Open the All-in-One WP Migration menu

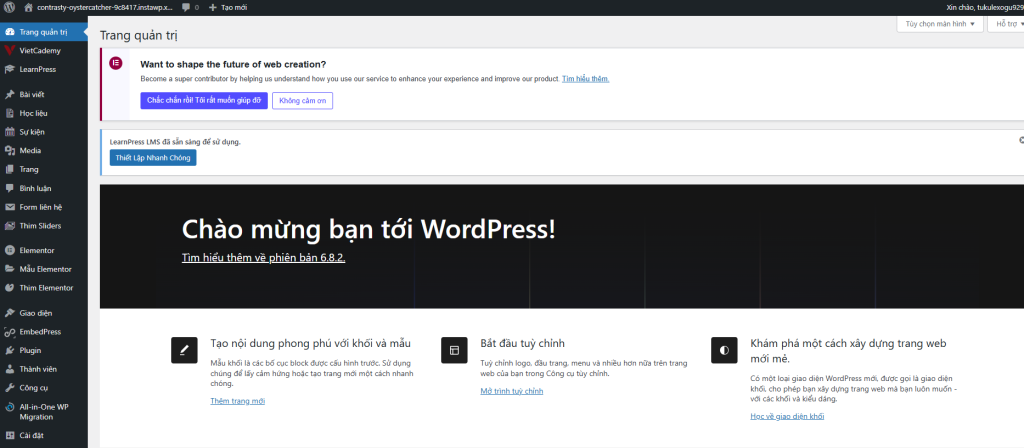[x=44, y=411]
